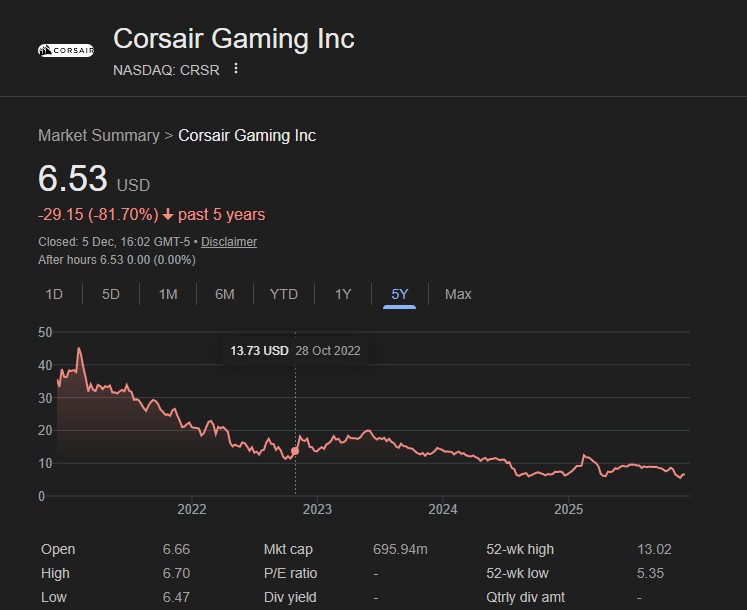Select the 1D time range tab
The image size is (747, 610).
pyautogui.click(x=54, y=294)
